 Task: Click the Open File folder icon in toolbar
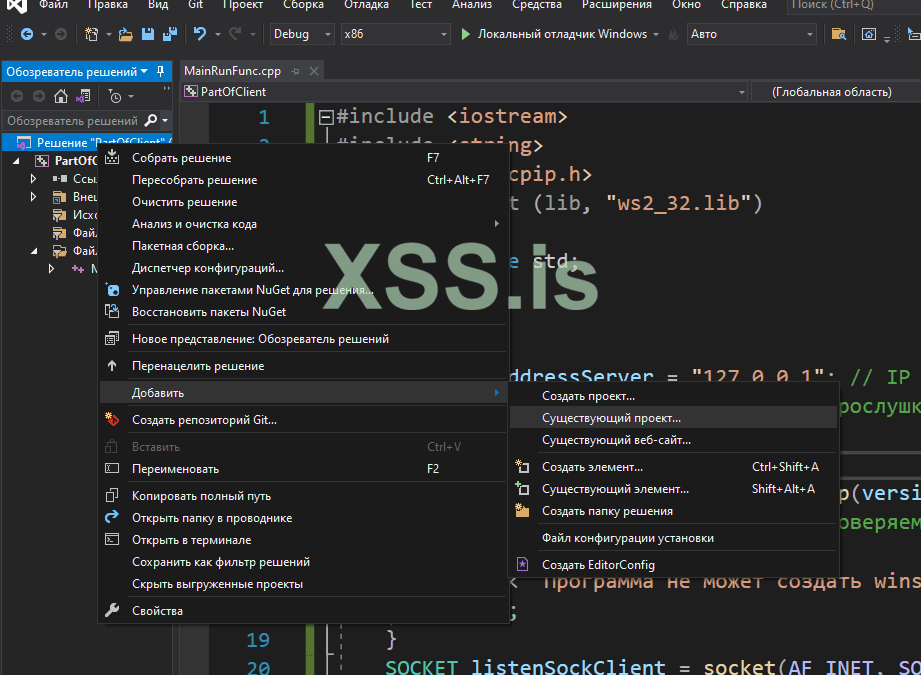pos(126,34)
